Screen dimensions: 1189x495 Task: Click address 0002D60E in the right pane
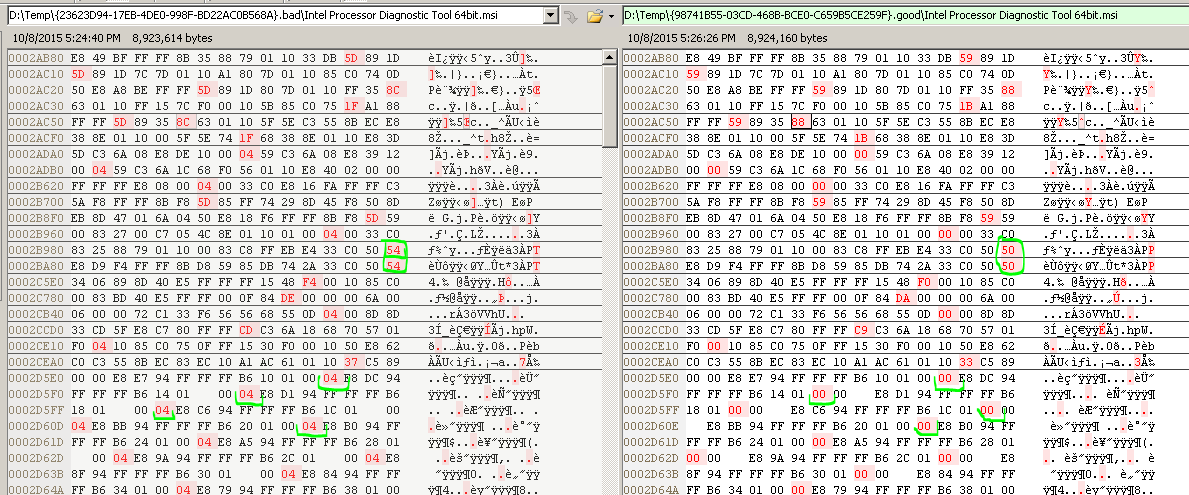[x=649, y=427]
